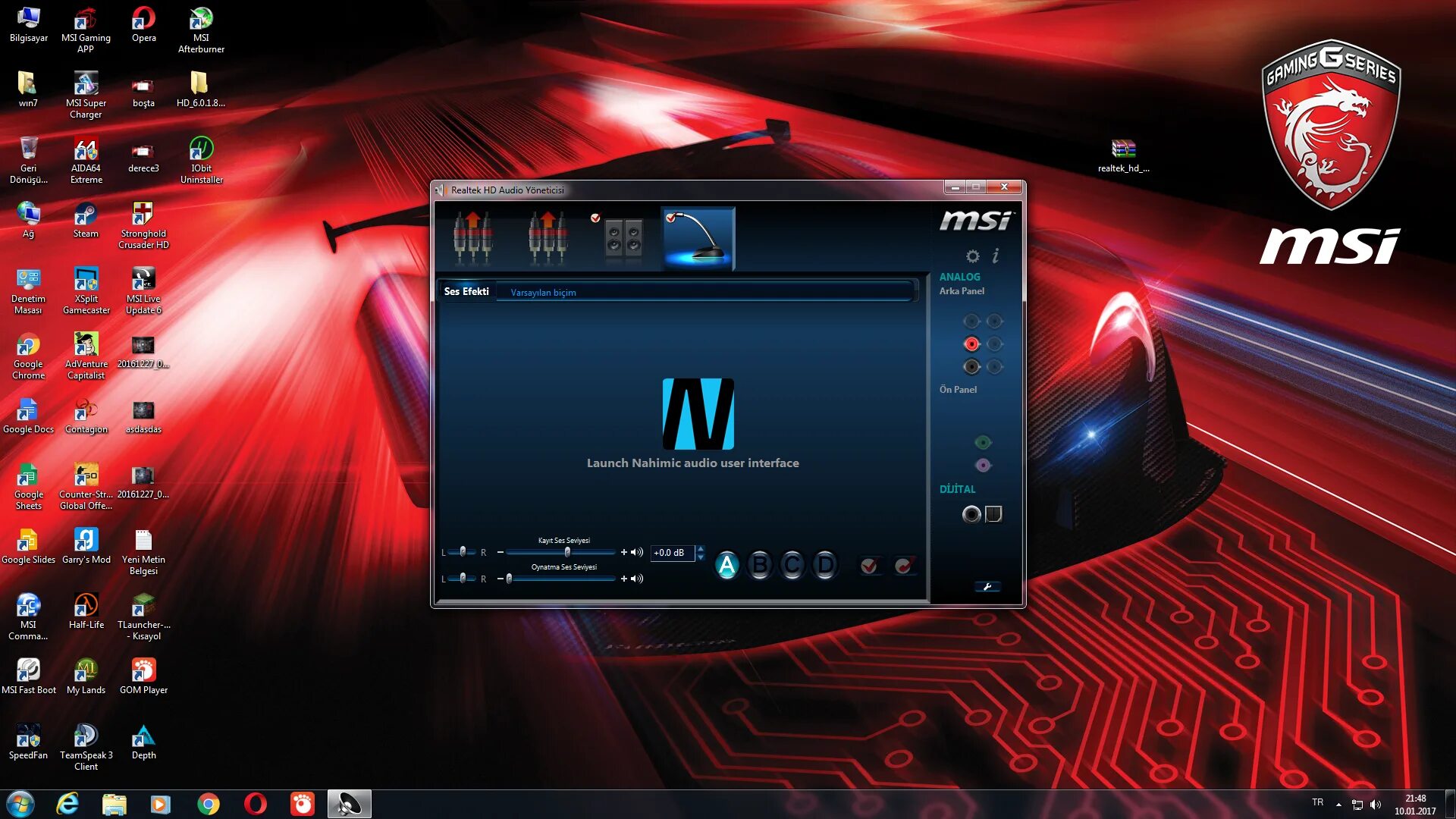This screenshot has height=819, width=1456.
Task: Open Opera from the taskbar
Action: point(255,804)
